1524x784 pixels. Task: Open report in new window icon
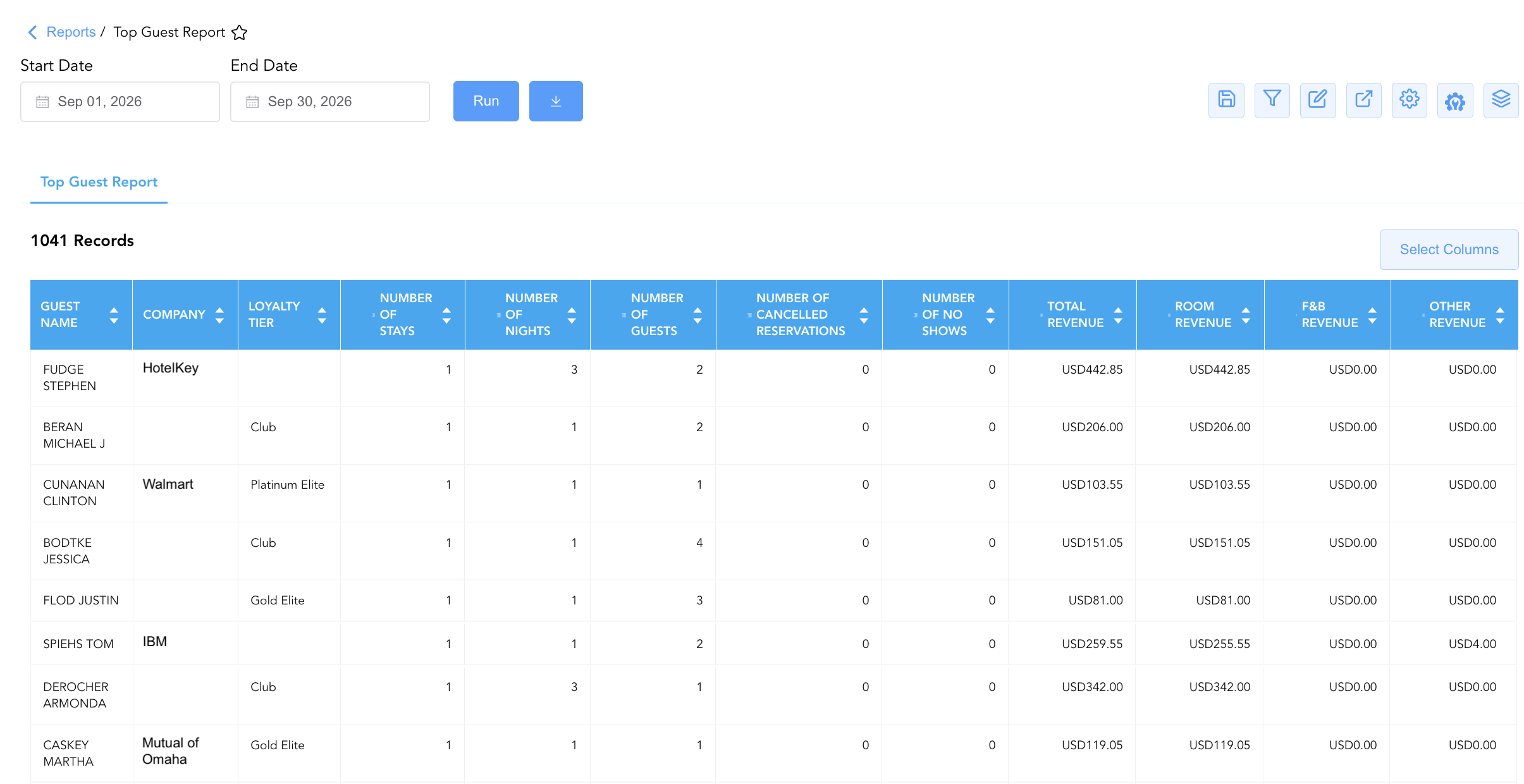1363,100
